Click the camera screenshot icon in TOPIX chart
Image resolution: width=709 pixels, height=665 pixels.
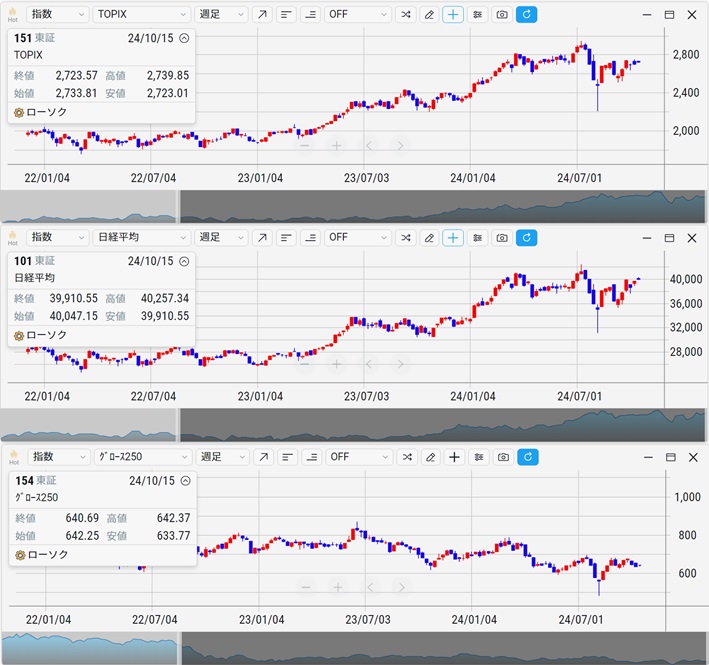502,15
